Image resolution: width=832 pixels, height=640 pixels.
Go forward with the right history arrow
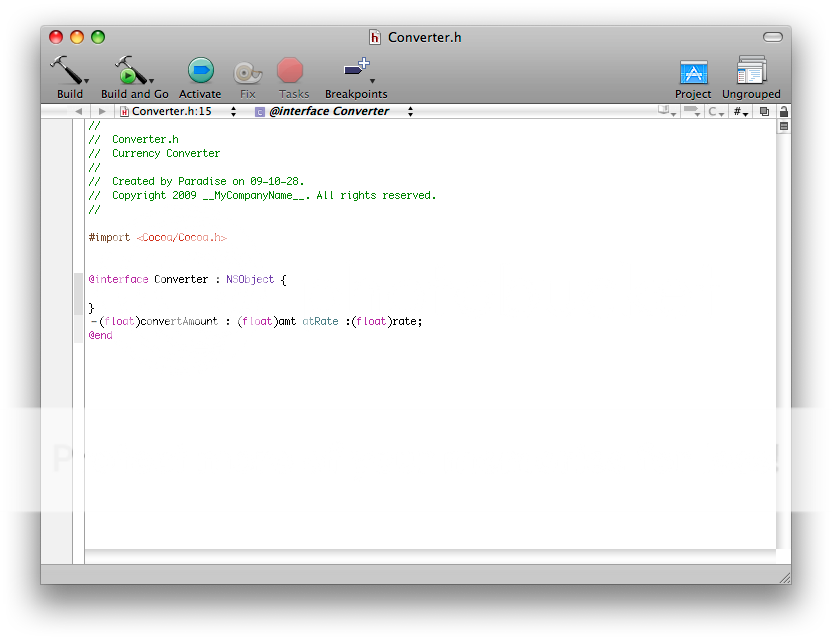(x=102, y=111)
